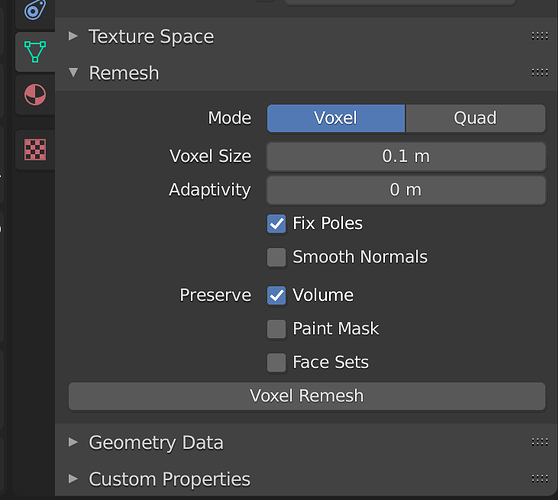Screen dimensions: 558x500
Task: Click the Voxel Size field
Action: [406, 156]
